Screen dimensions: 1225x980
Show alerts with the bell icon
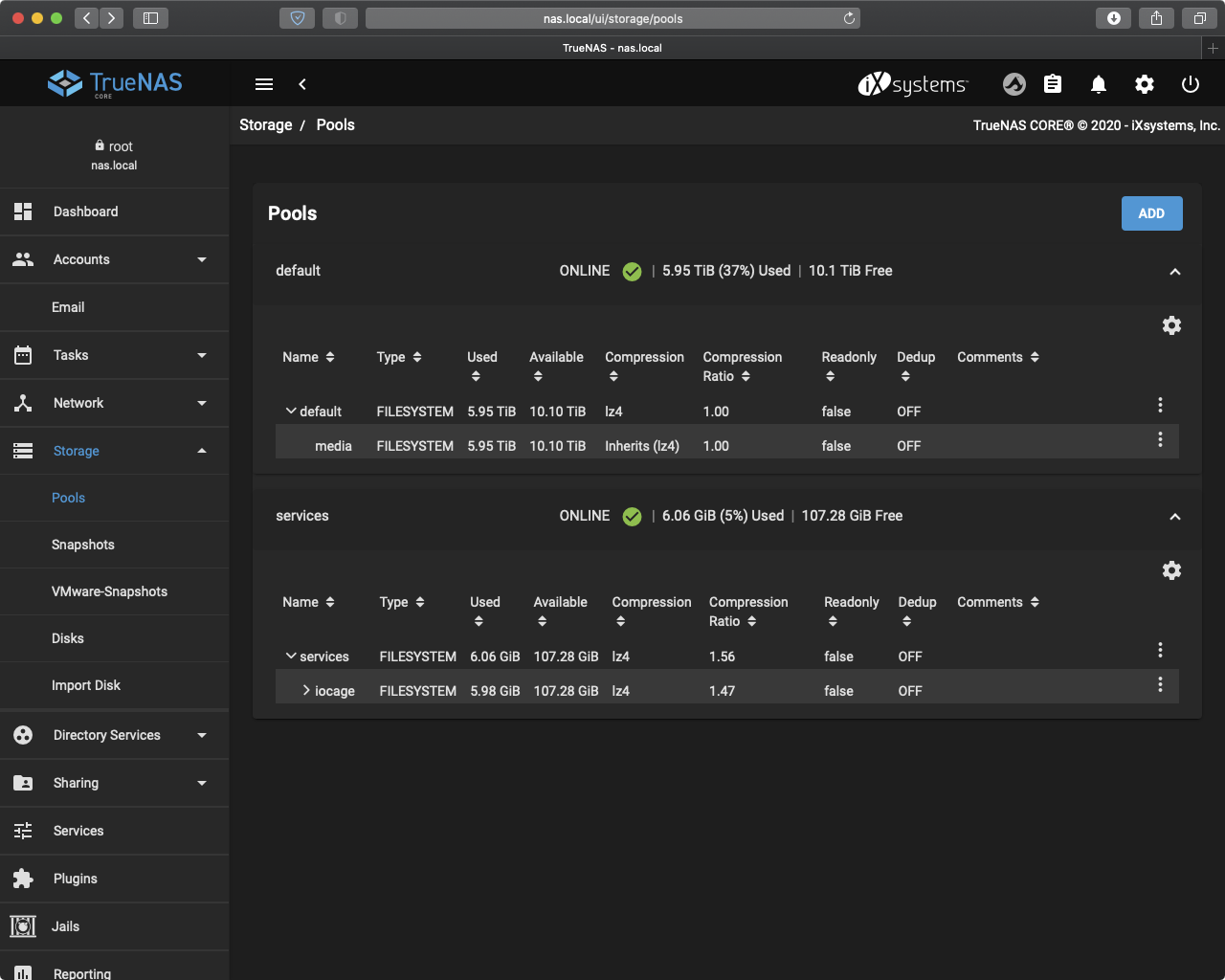click(x=1099, y=84)
